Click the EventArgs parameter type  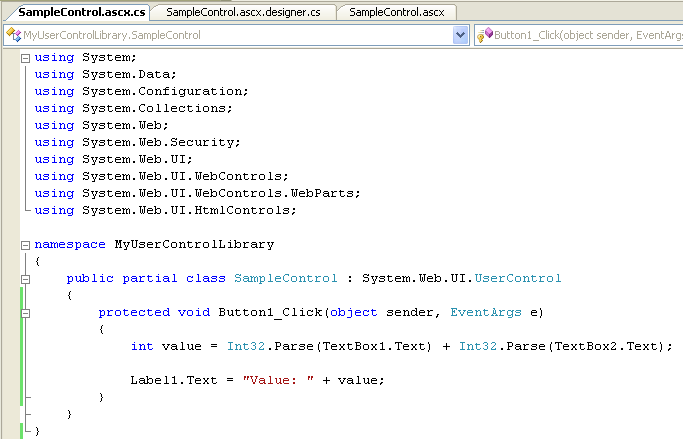pos(486,312)
